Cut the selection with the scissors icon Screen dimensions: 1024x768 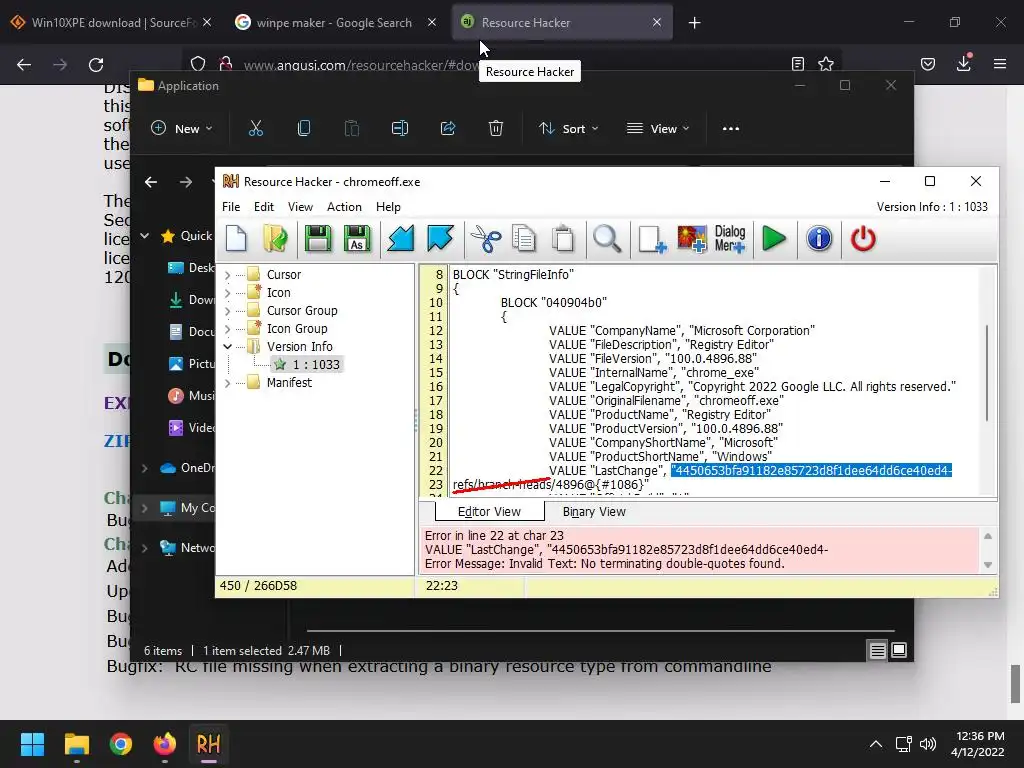click(x=486, y=239)
